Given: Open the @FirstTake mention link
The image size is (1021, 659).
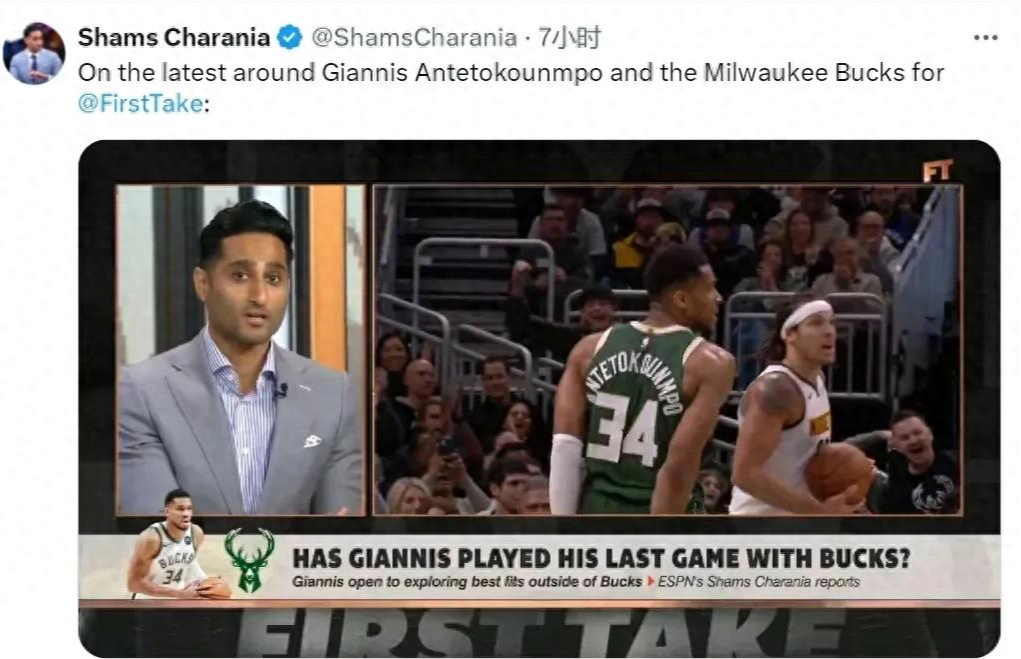Looking at the screenshot, I should (141, 104).
